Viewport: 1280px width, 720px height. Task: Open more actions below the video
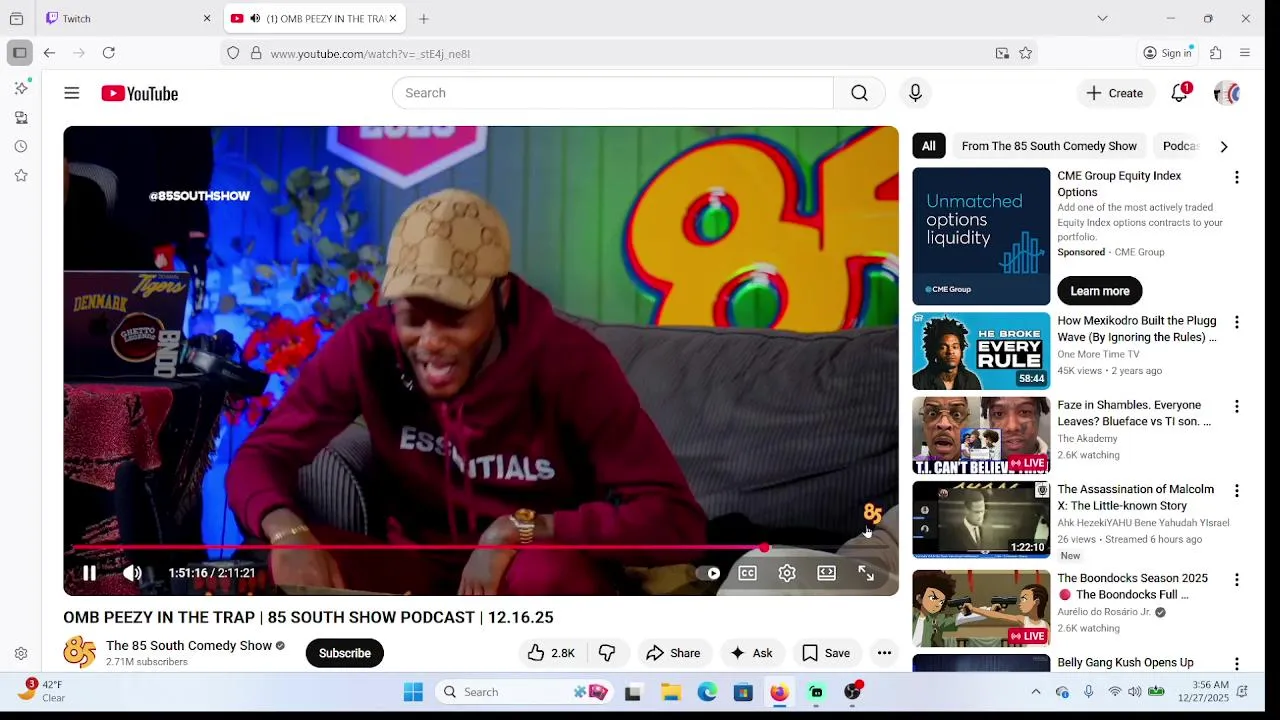(x=884, y=653)
